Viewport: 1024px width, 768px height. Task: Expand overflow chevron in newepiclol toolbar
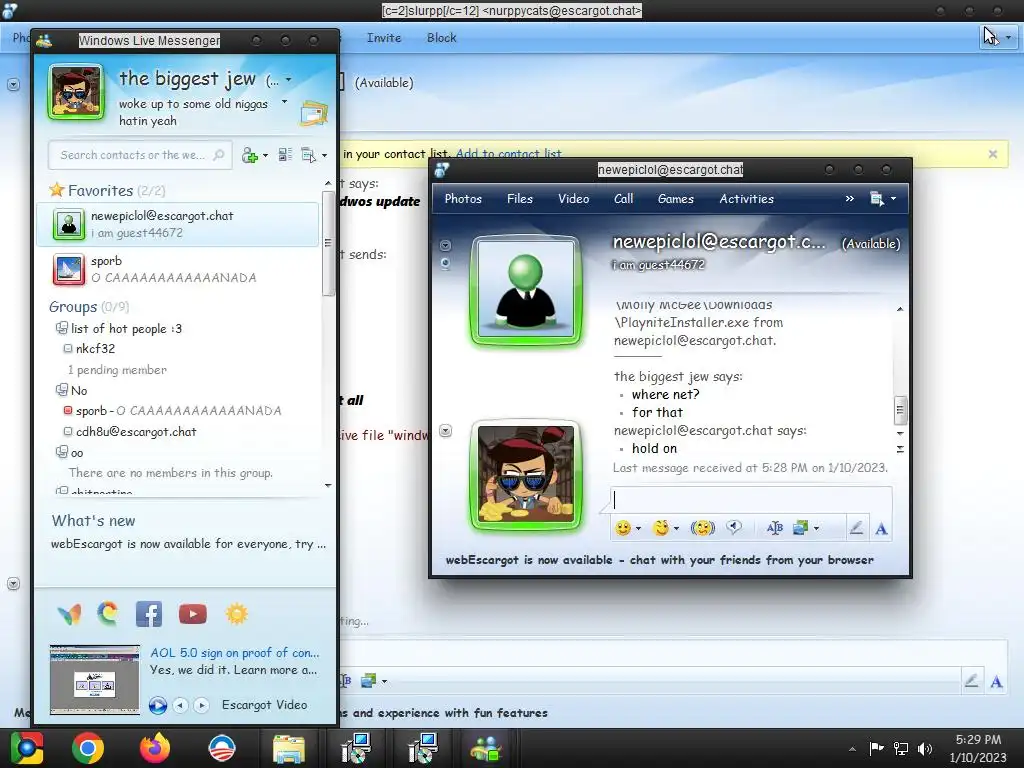(x=850, y=199)
